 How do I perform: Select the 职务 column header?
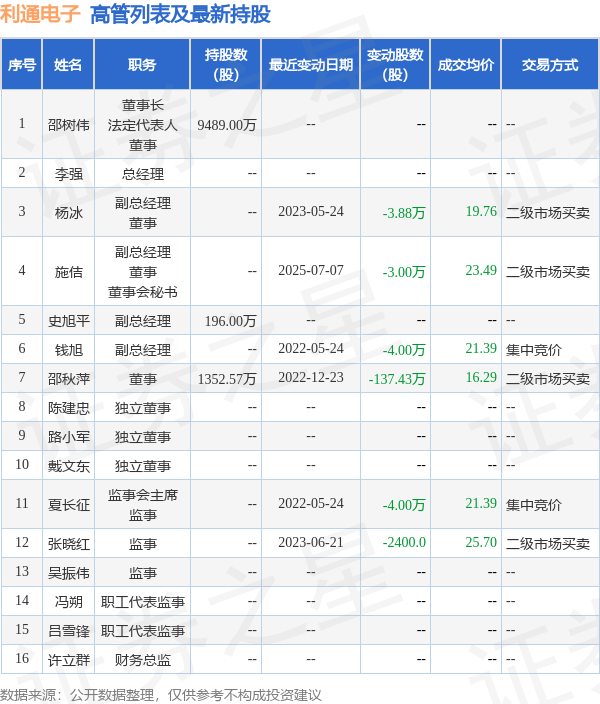pos(142,65)
